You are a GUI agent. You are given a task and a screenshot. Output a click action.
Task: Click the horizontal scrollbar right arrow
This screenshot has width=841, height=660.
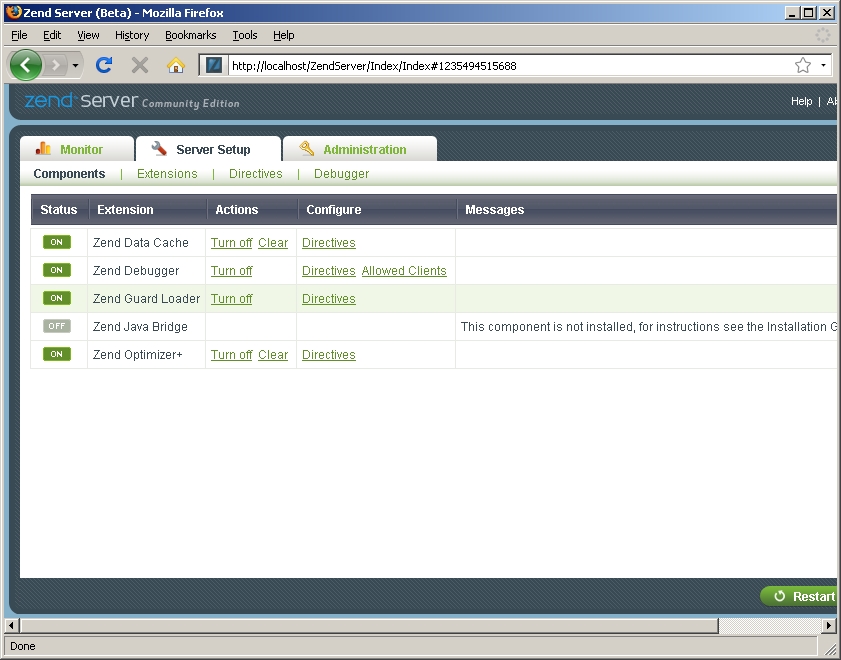(829, 624)
